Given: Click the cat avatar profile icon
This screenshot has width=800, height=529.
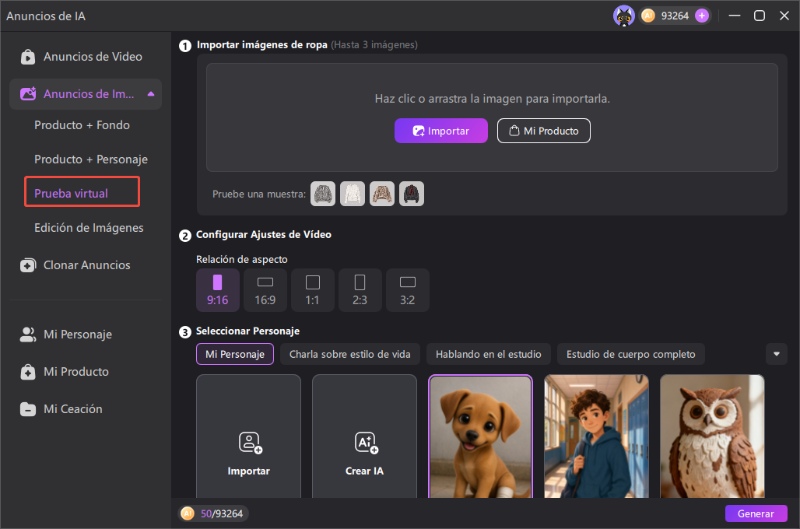Looking at the screenshot, I should tap(623, 16).
